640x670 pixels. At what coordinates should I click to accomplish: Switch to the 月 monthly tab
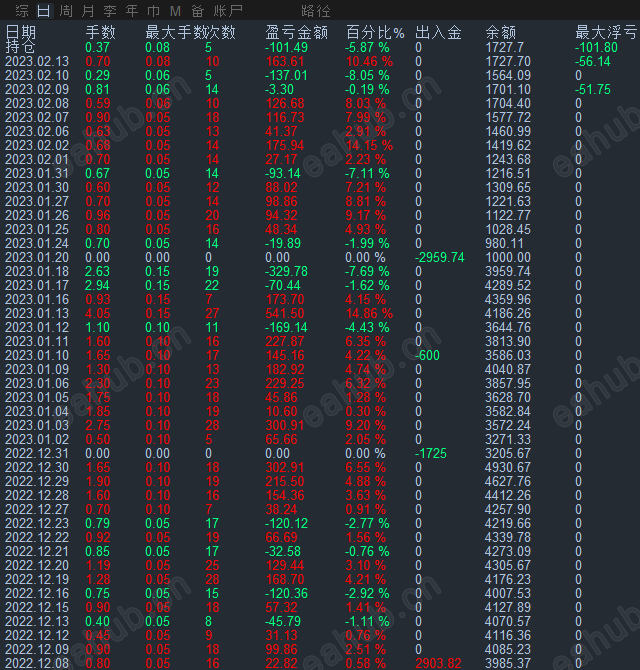pos(88,11)
